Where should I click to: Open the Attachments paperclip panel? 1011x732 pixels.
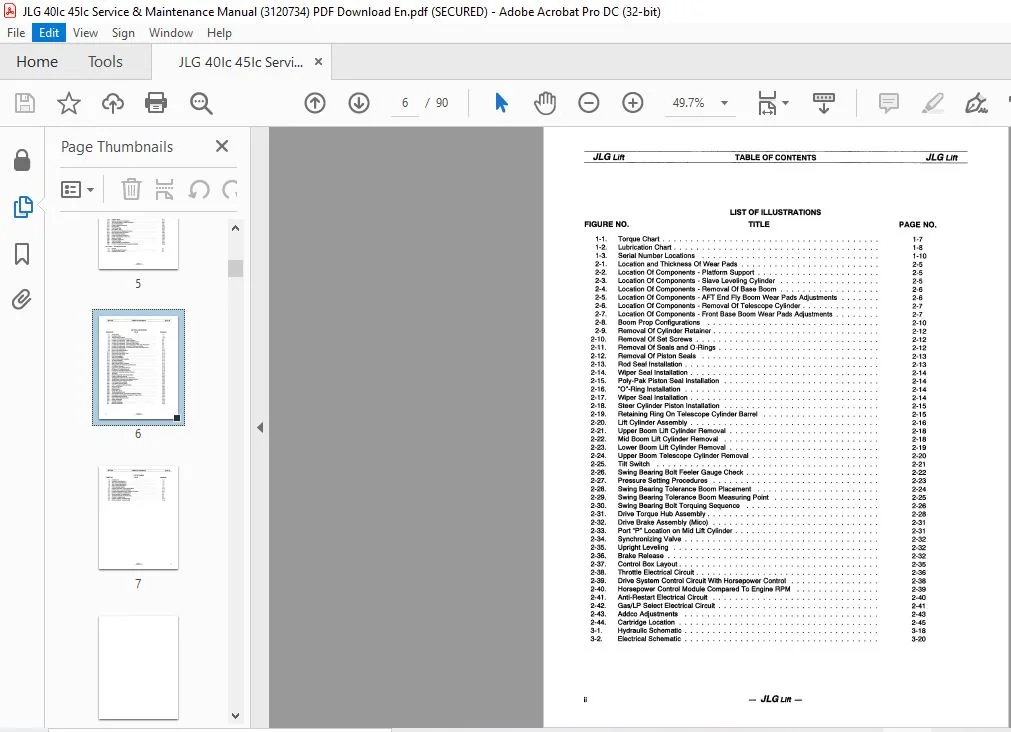coord(21,300)
